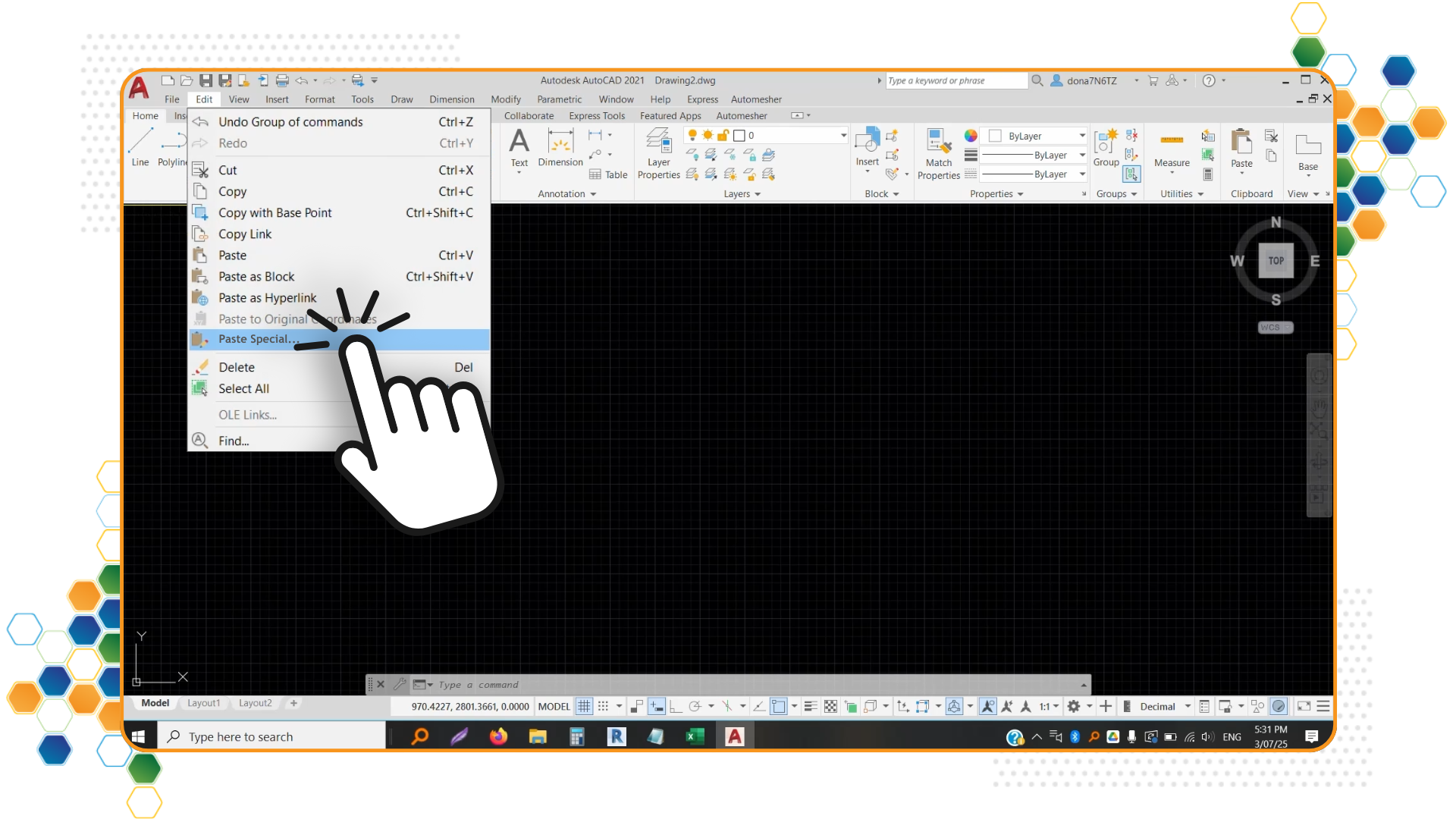The height and width of the screenshot is (819, 1456).
Task: Click the Quick Calculator icon in Utilities
Action: [1208, 174]
